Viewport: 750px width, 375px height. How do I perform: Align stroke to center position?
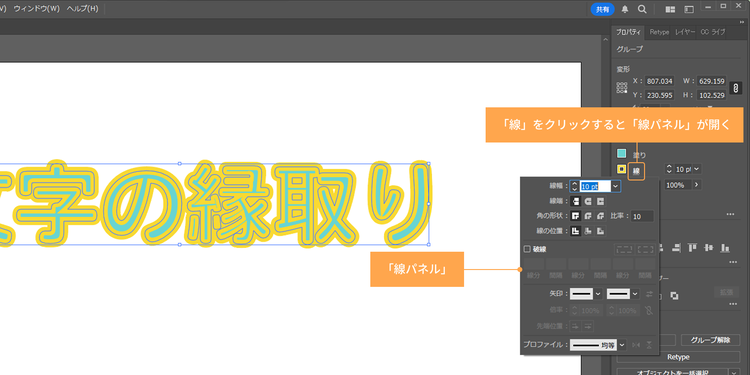point(576,231)
